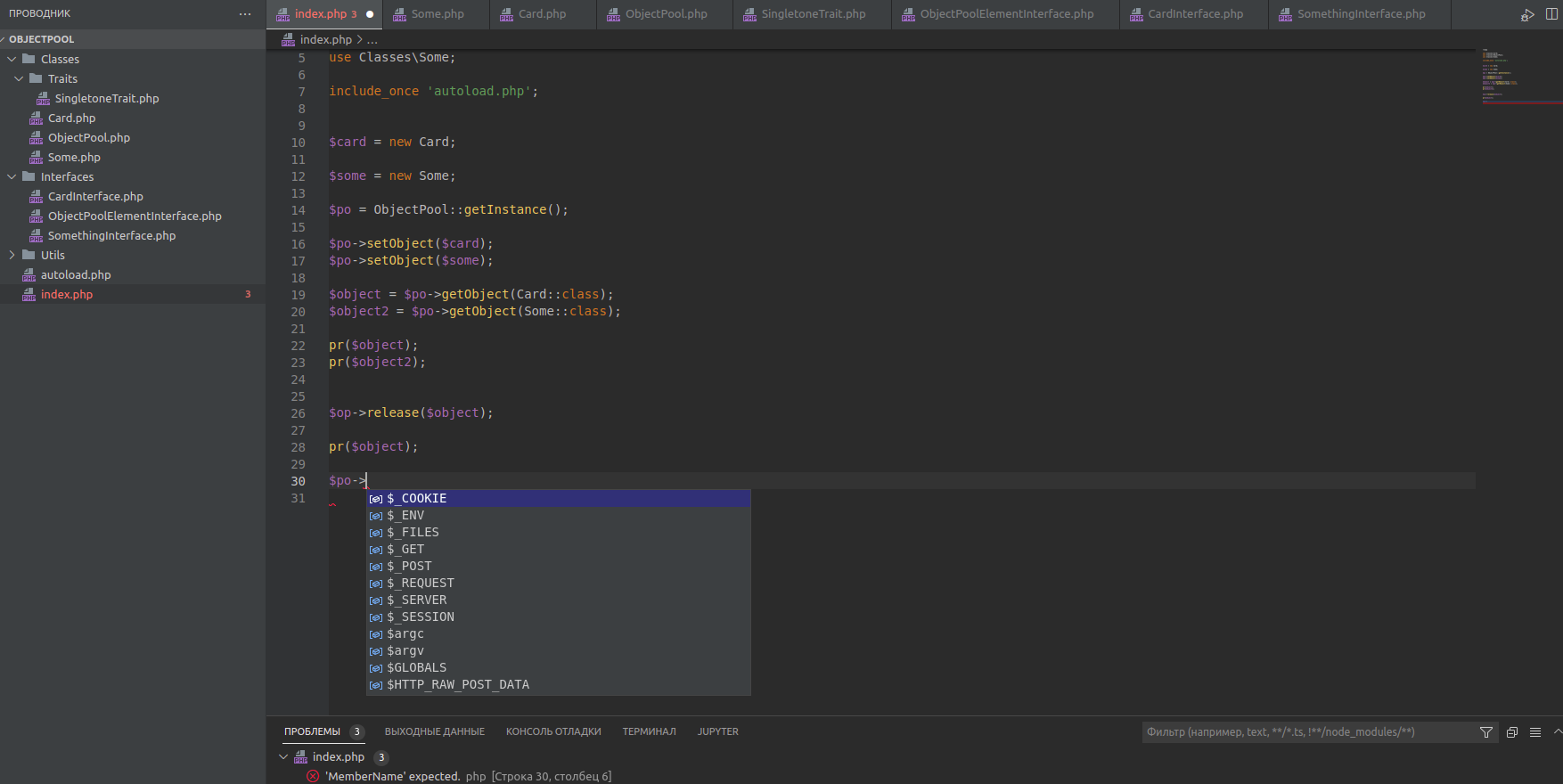
Task: Choose the $_POST autocomplete suggestion
Action: pos(559,567)
